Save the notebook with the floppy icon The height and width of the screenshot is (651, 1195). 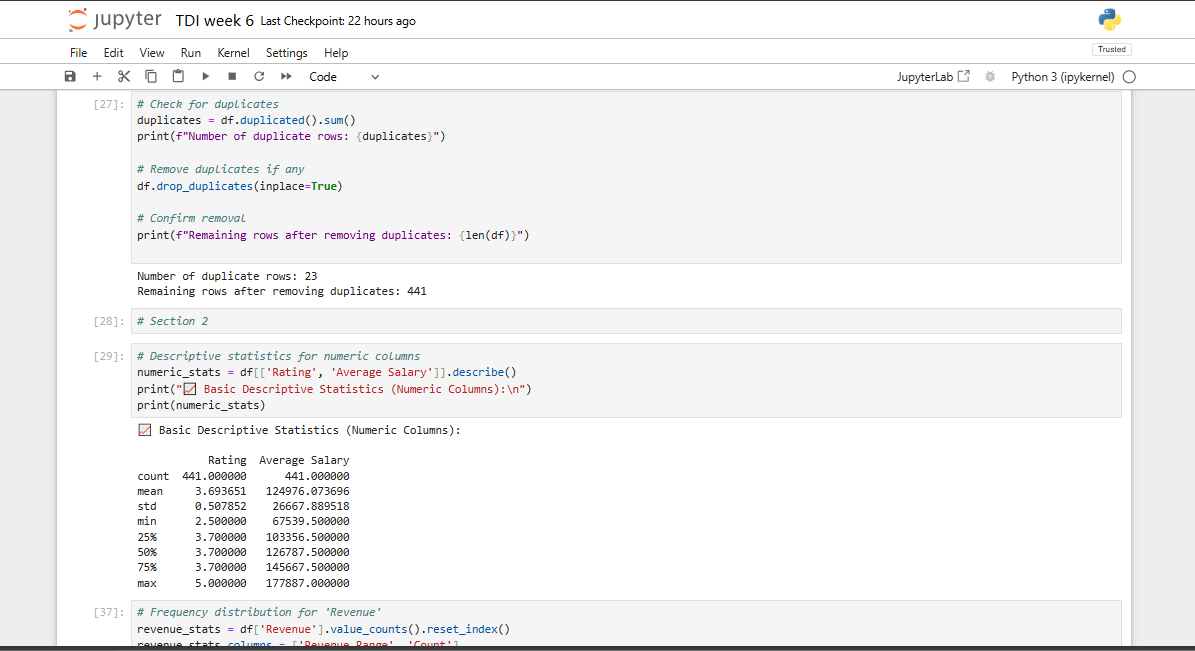70,76
